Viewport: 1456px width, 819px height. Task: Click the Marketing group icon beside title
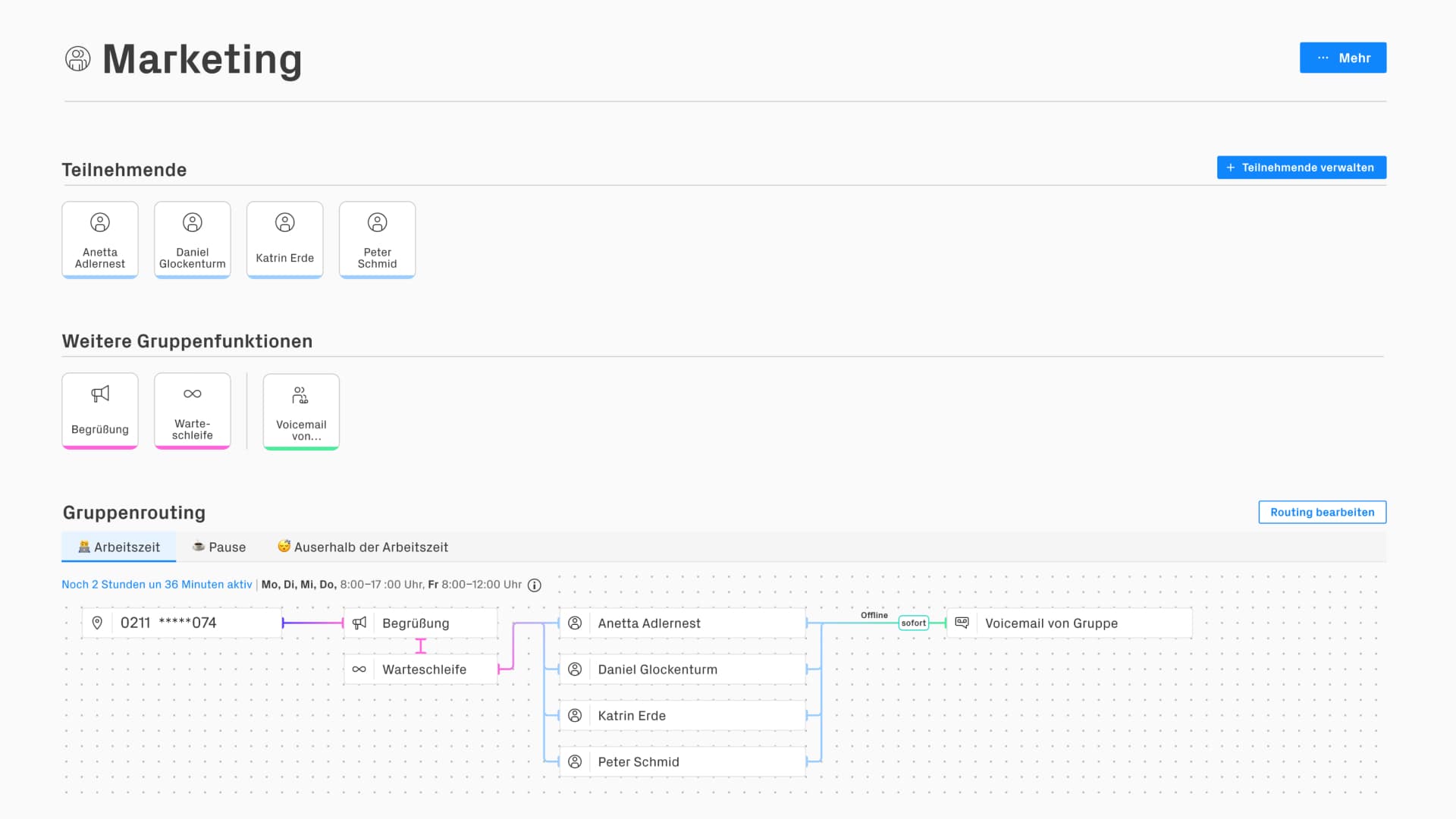(77, 58)
